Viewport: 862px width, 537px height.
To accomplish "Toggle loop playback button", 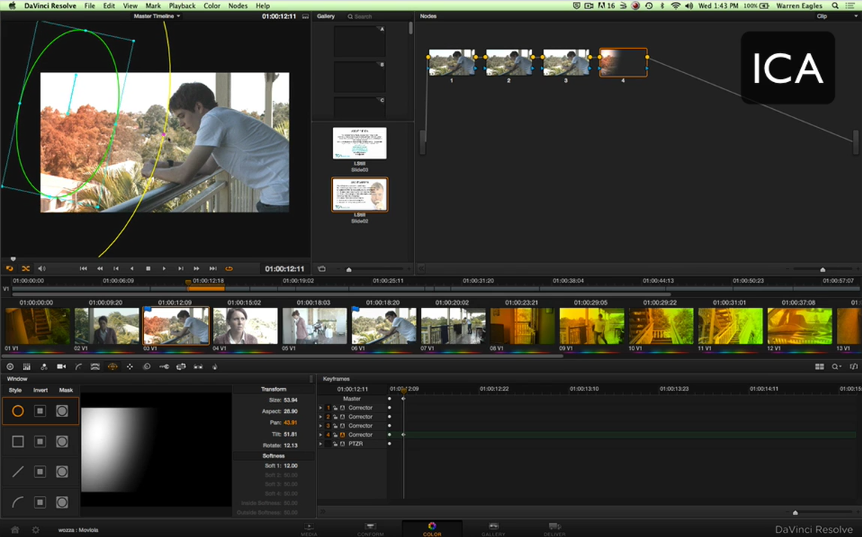I will 229,269.
